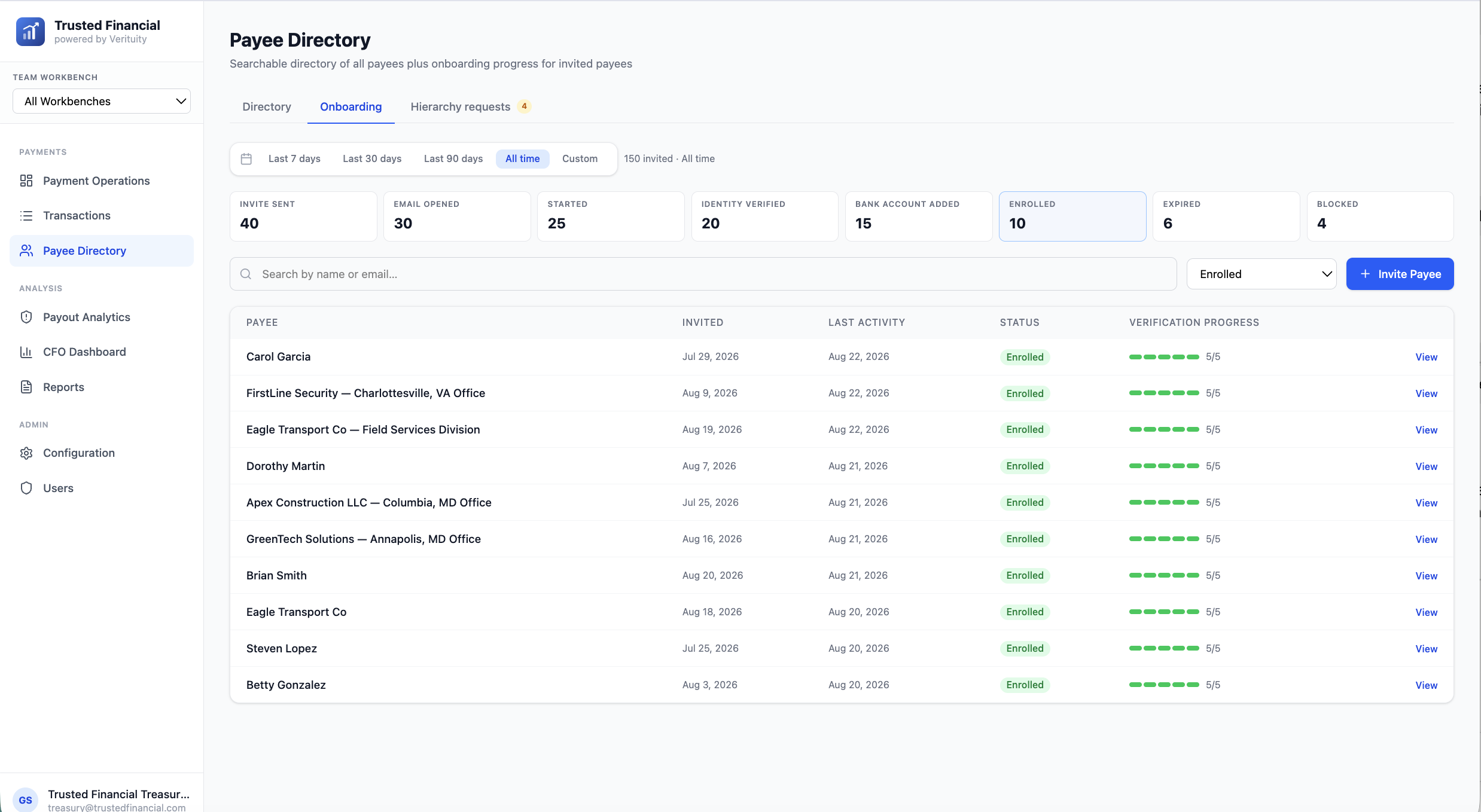Select All time range

click(x=523, y=158)
